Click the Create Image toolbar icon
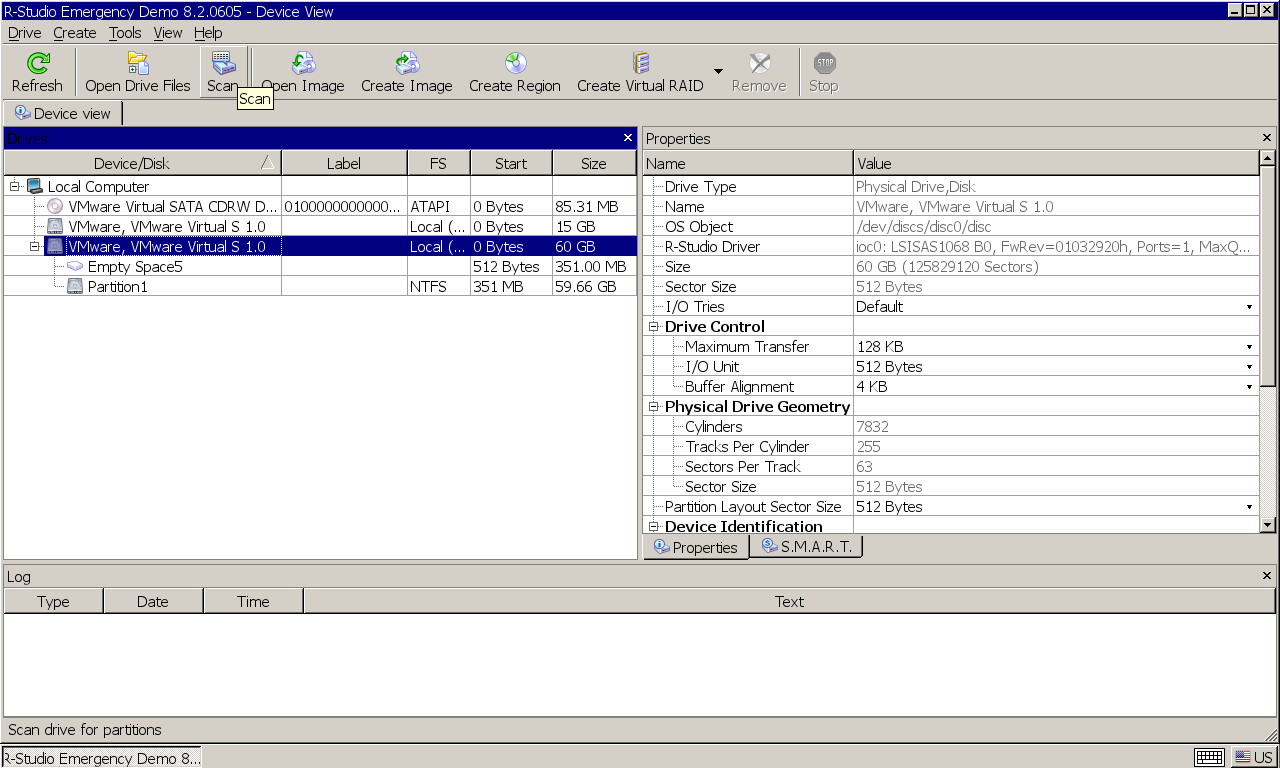This screenshot has width=1280, height=768. [407, 63]
